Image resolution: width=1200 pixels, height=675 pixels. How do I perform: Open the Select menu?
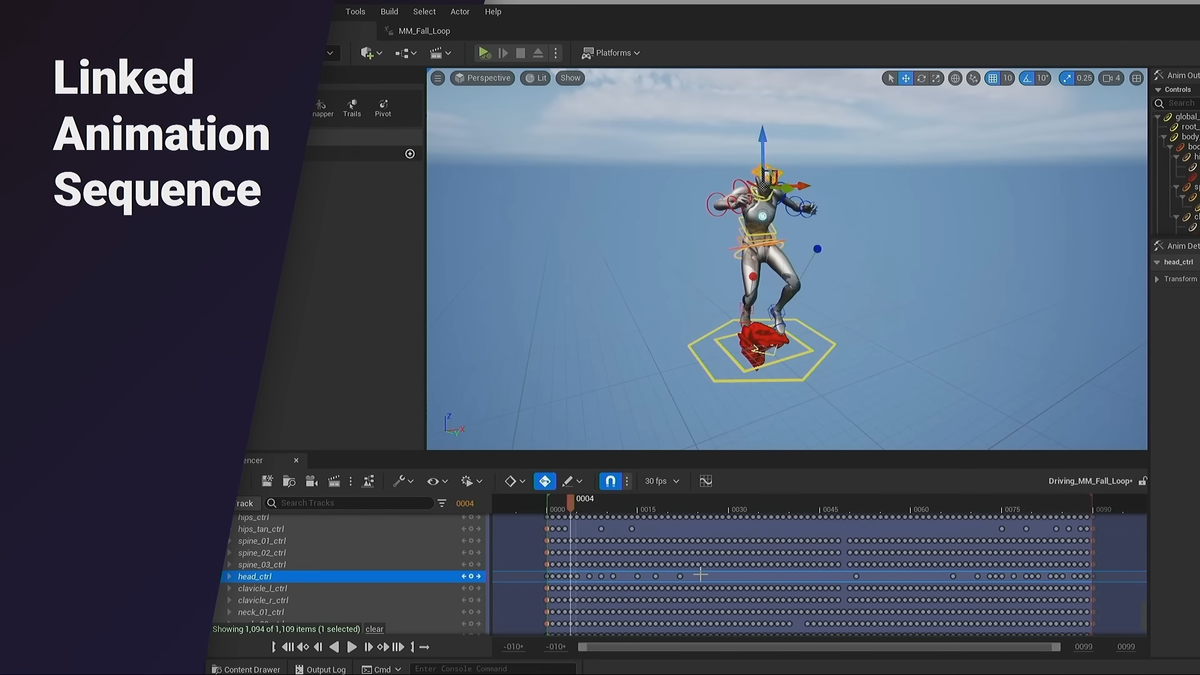pyautogui.click(x=424, y=11)
